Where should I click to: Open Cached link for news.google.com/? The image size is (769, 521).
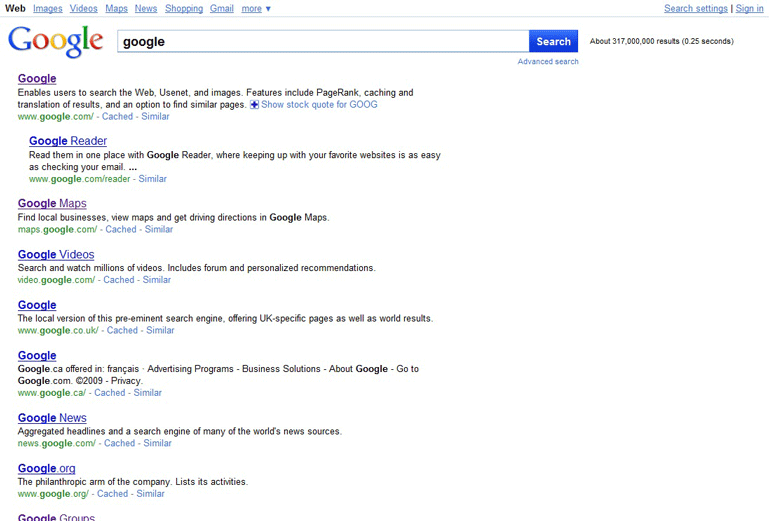click(120, 443)
